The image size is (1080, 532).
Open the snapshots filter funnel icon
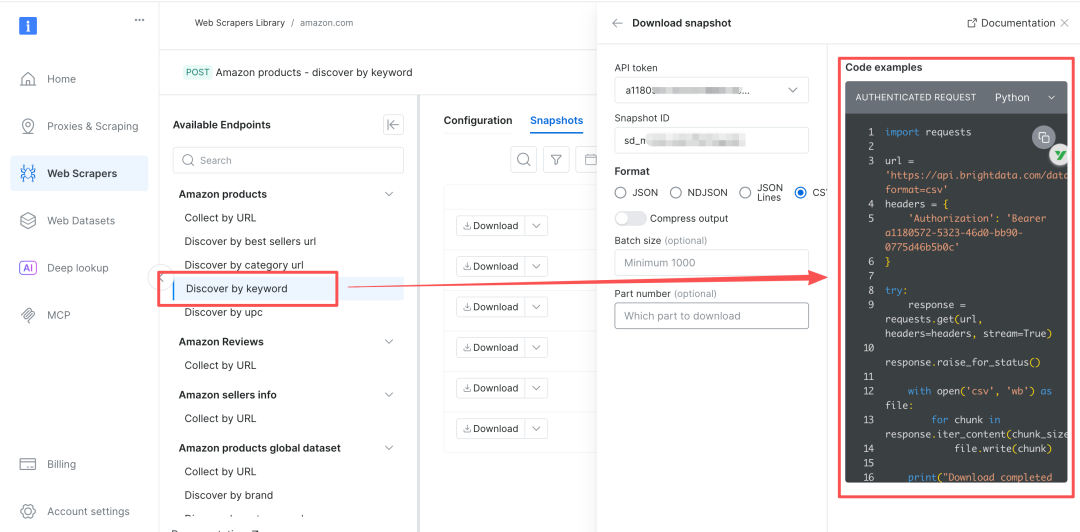557,160
